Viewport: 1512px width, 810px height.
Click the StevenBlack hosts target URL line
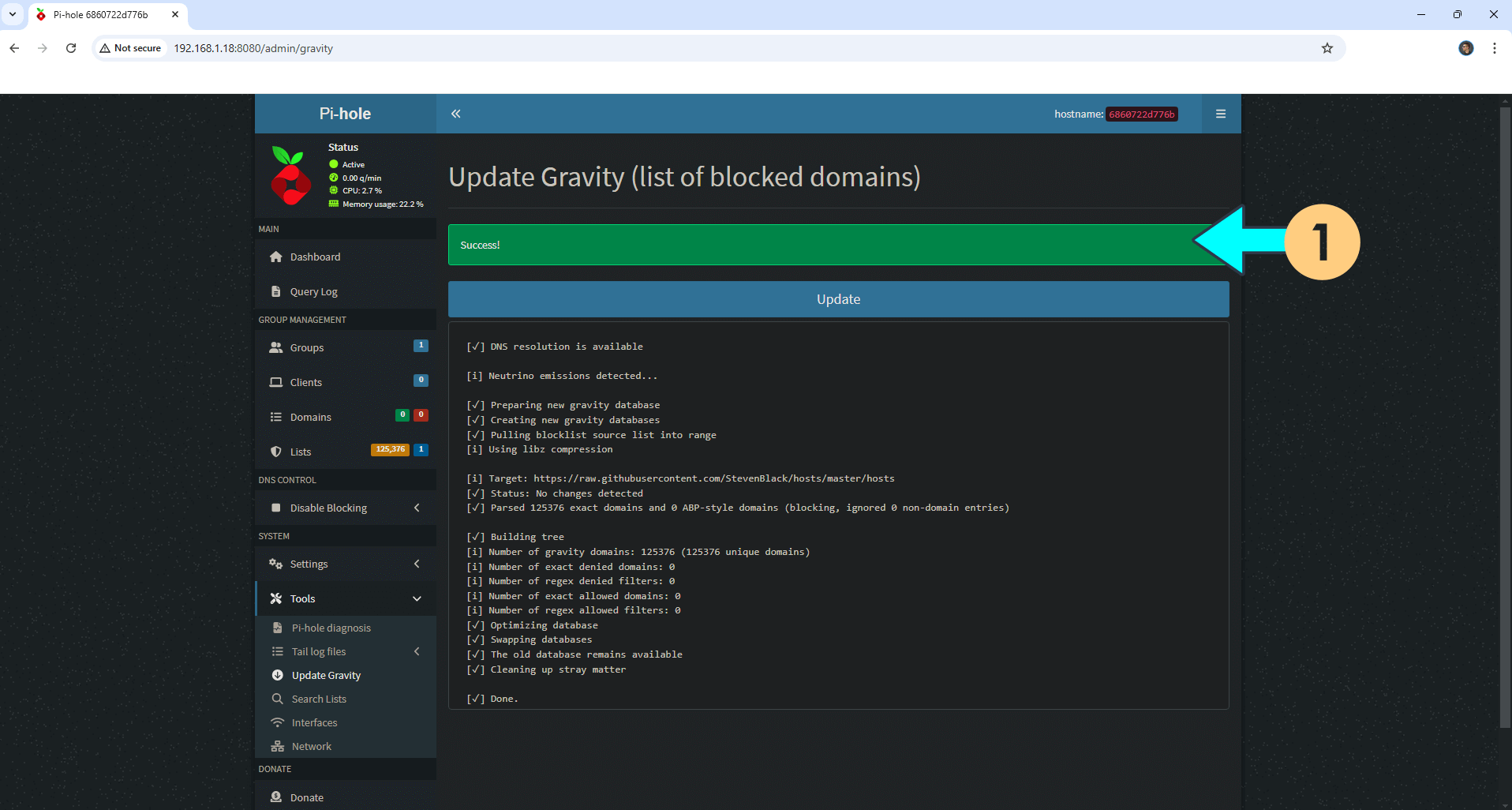point(680,478)
